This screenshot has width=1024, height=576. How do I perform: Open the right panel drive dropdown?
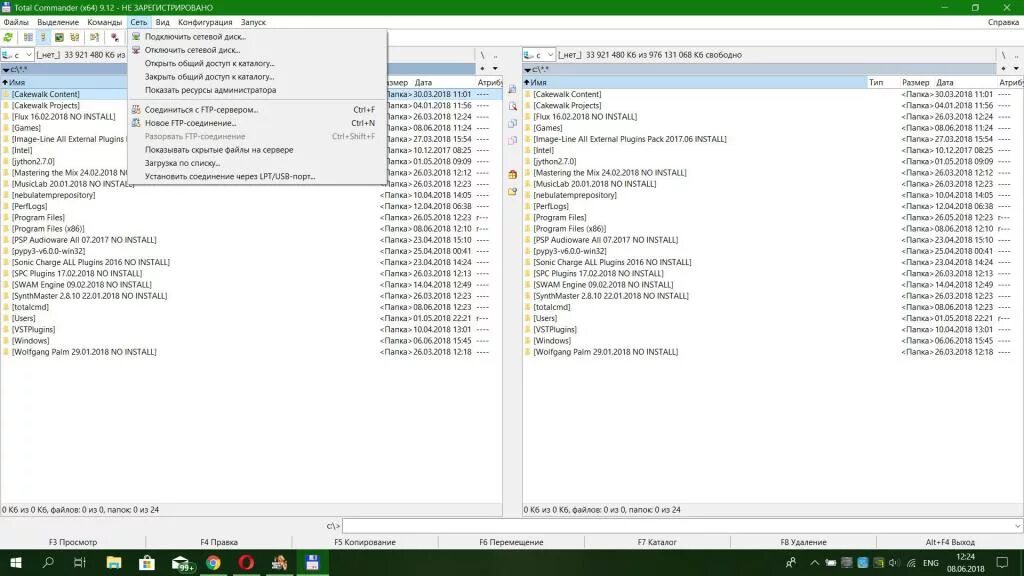point(551,55)
